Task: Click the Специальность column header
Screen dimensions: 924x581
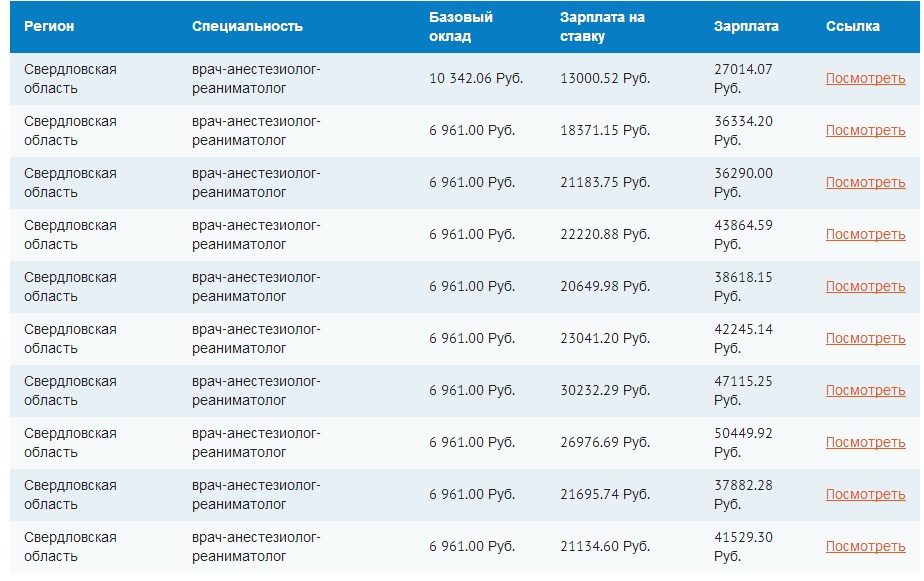Action: pyautogui.click(x=247, y=27)
